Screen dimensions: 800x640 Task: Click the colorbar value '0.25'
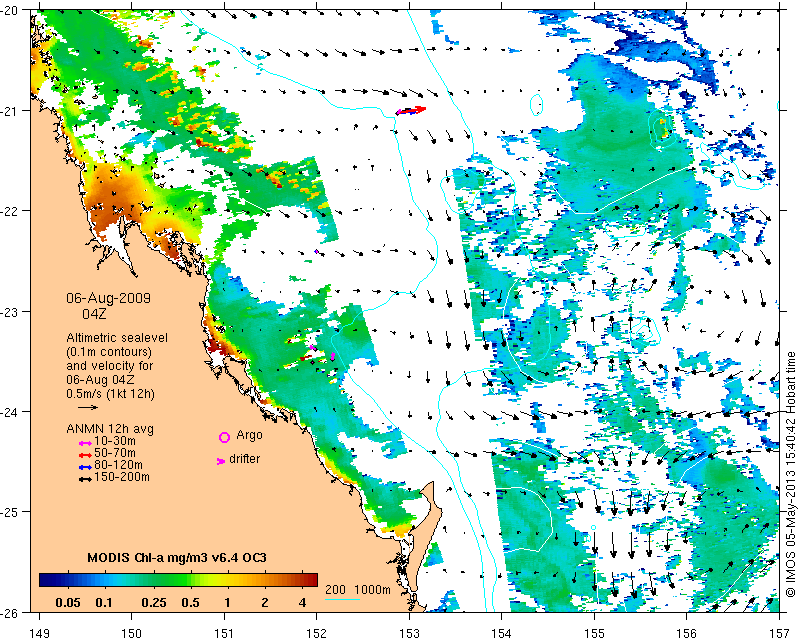click(154, 603)
